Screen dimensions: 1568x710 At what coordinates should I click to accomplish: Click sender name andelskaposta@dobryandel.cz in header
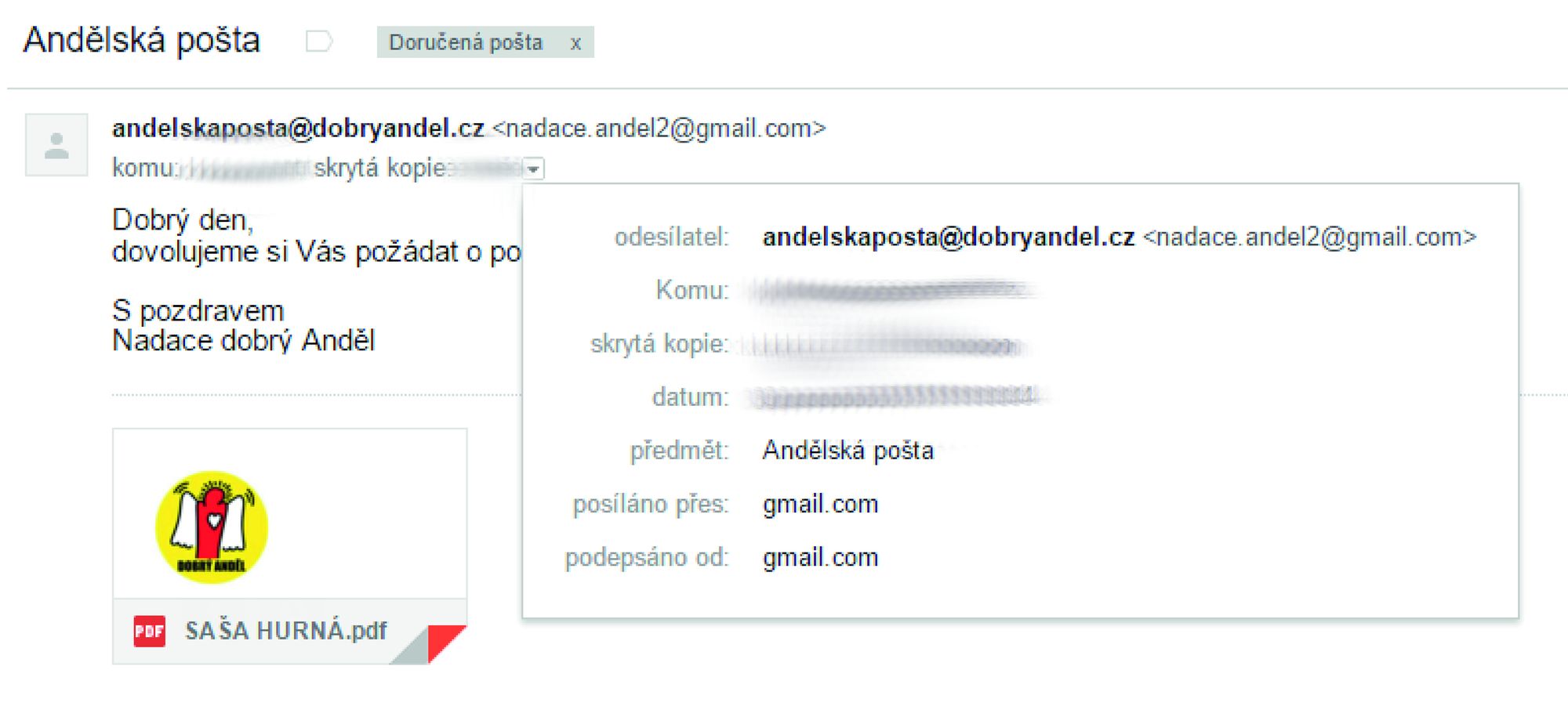pos(298,128)
